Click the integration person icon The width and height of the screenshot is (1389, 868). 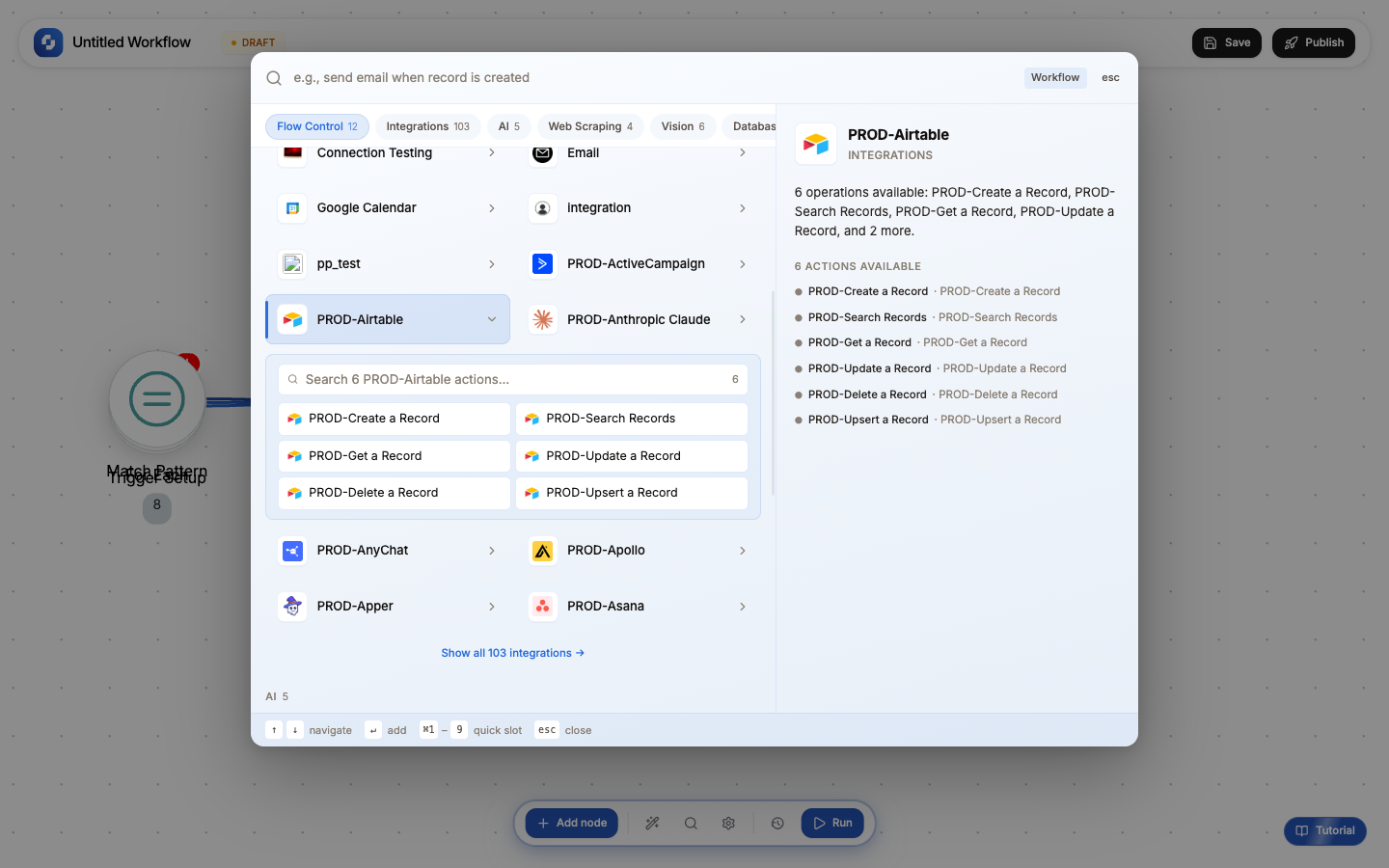[543, 208]
